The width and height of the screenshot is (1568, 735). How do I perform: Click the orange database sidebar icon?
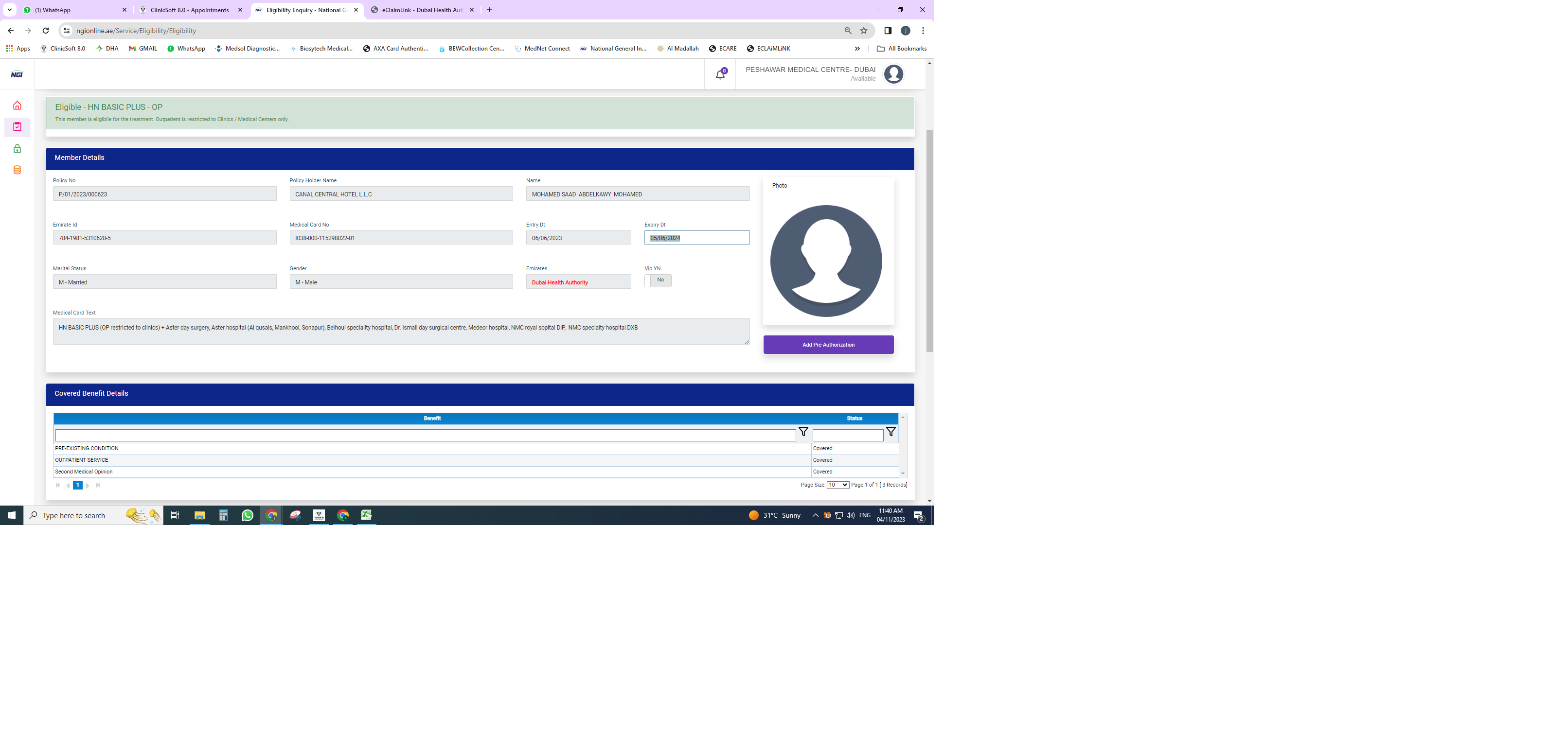coord(17,170)
